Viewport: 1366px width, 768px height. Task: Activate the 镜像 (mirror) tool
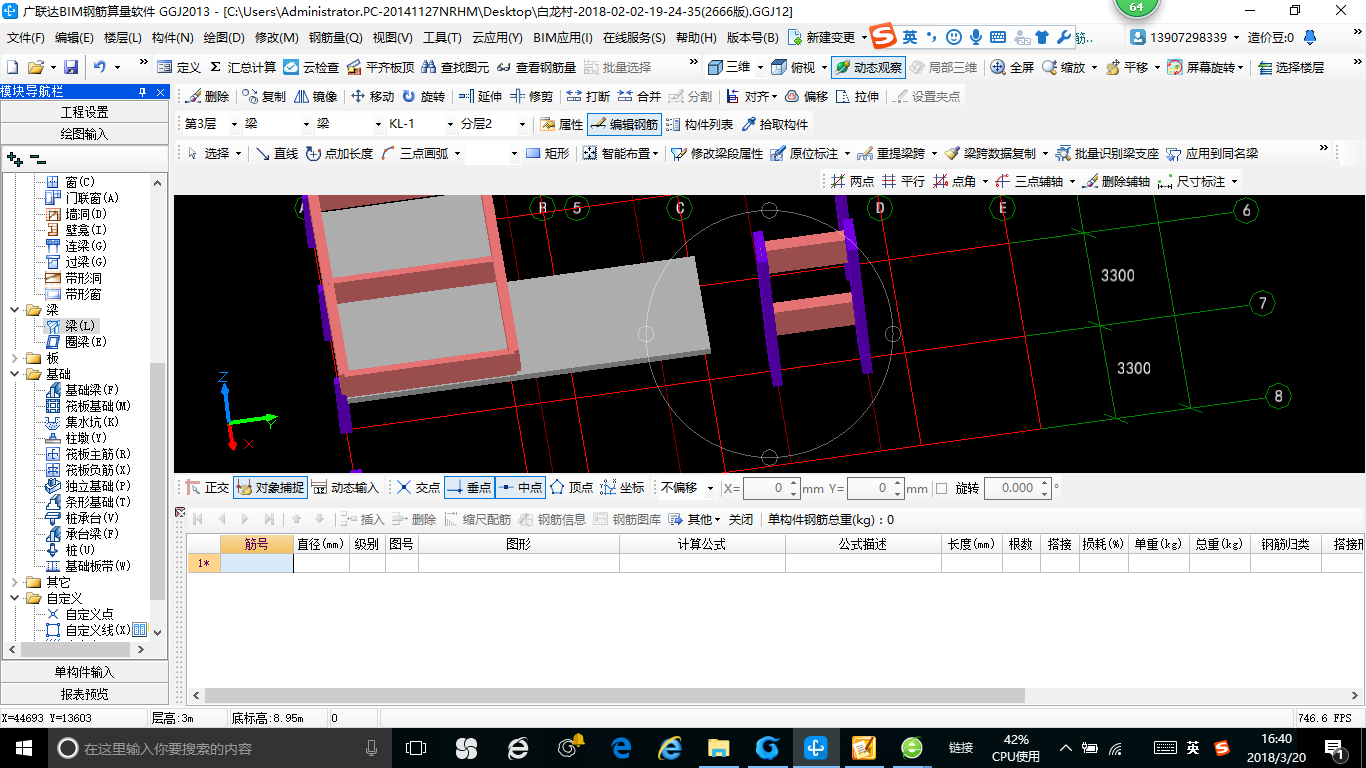[x=315, y=97]
